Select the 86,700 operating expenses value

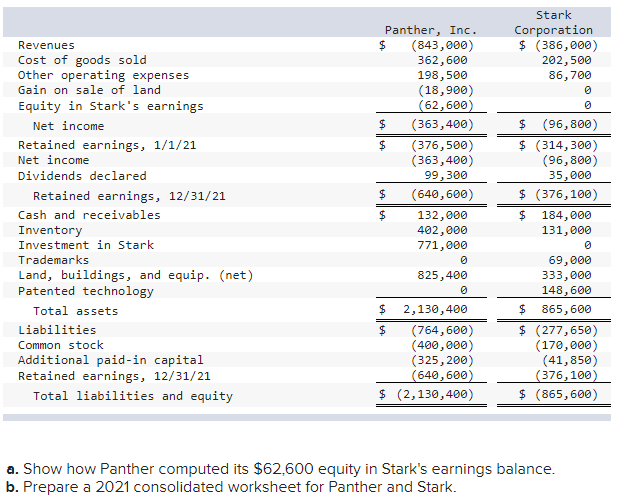click(x=570, y=75)
